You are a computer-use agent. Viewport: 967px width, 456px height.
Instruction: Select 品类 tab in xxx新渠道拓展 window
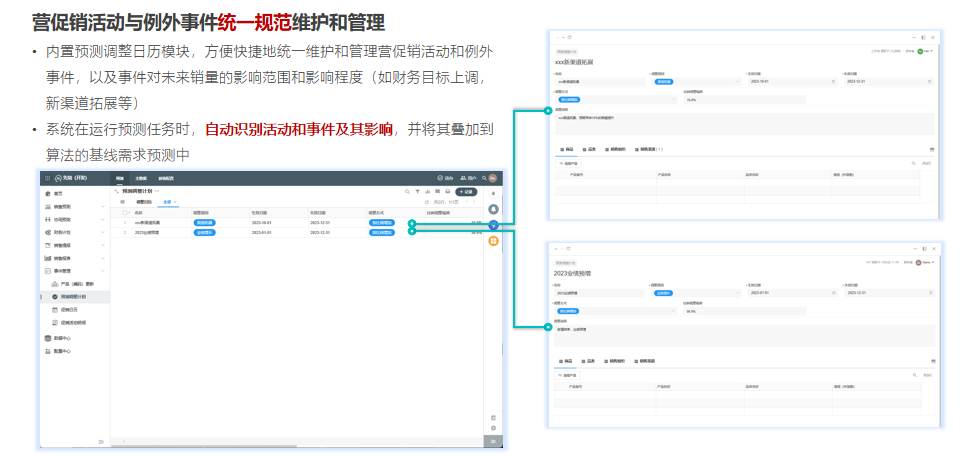[588, 150]
